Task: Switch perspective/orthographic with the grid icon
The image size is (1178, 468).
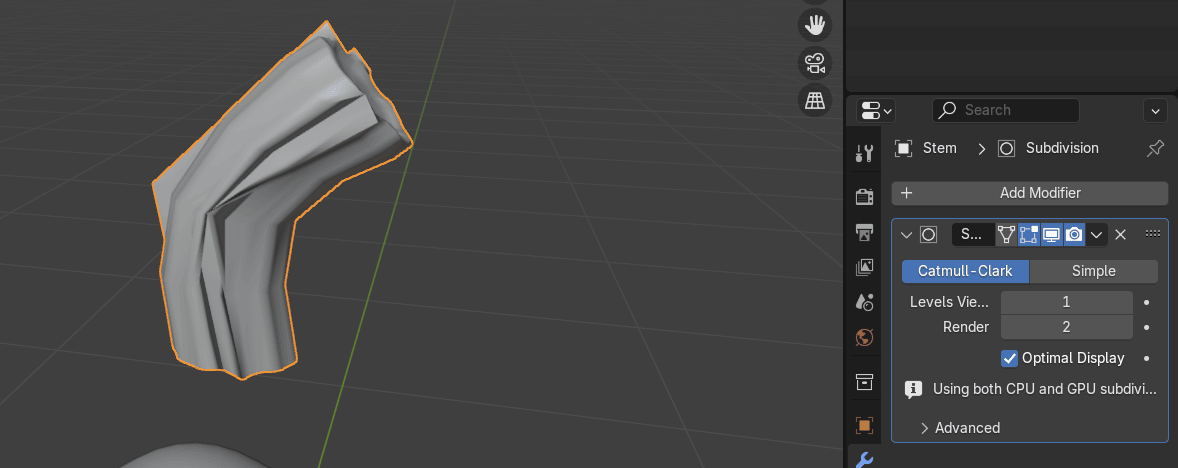Action: point(816,100)
